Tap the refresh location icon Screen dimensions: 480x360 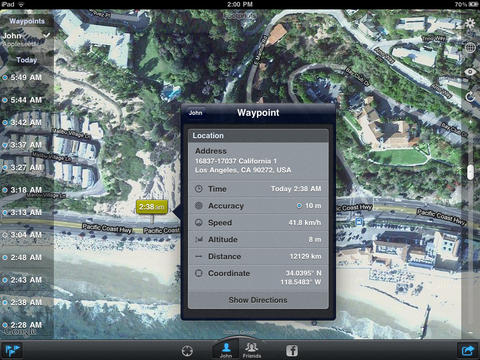pyautogui.click(x=470, y=97)
